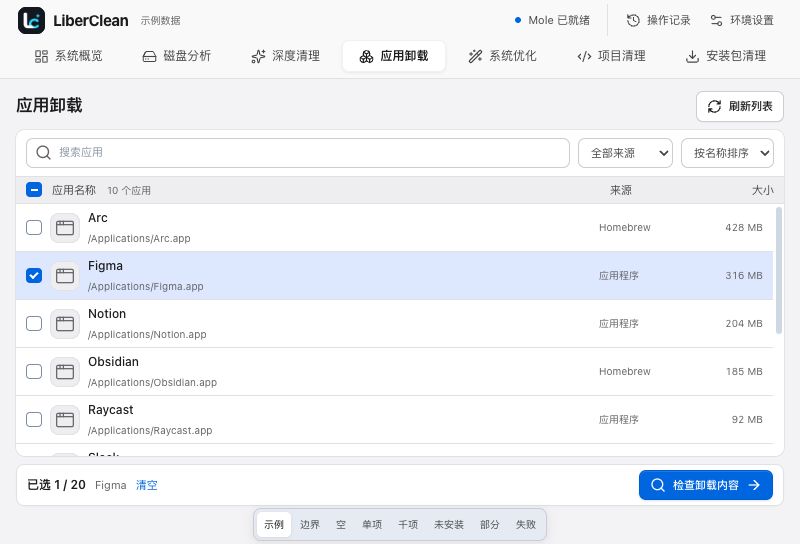Screen dimensions: 800x544
Task: Open 操作记录 history
Action: point(658,20)
